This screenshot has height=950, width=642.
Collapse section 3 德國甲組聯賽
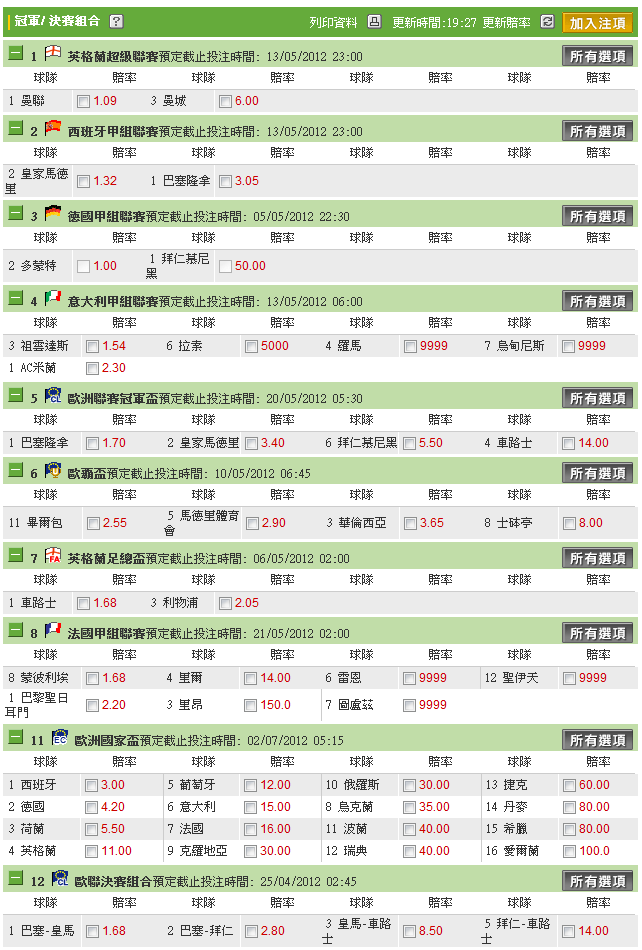pyautogui.click(x=16, y=213)
